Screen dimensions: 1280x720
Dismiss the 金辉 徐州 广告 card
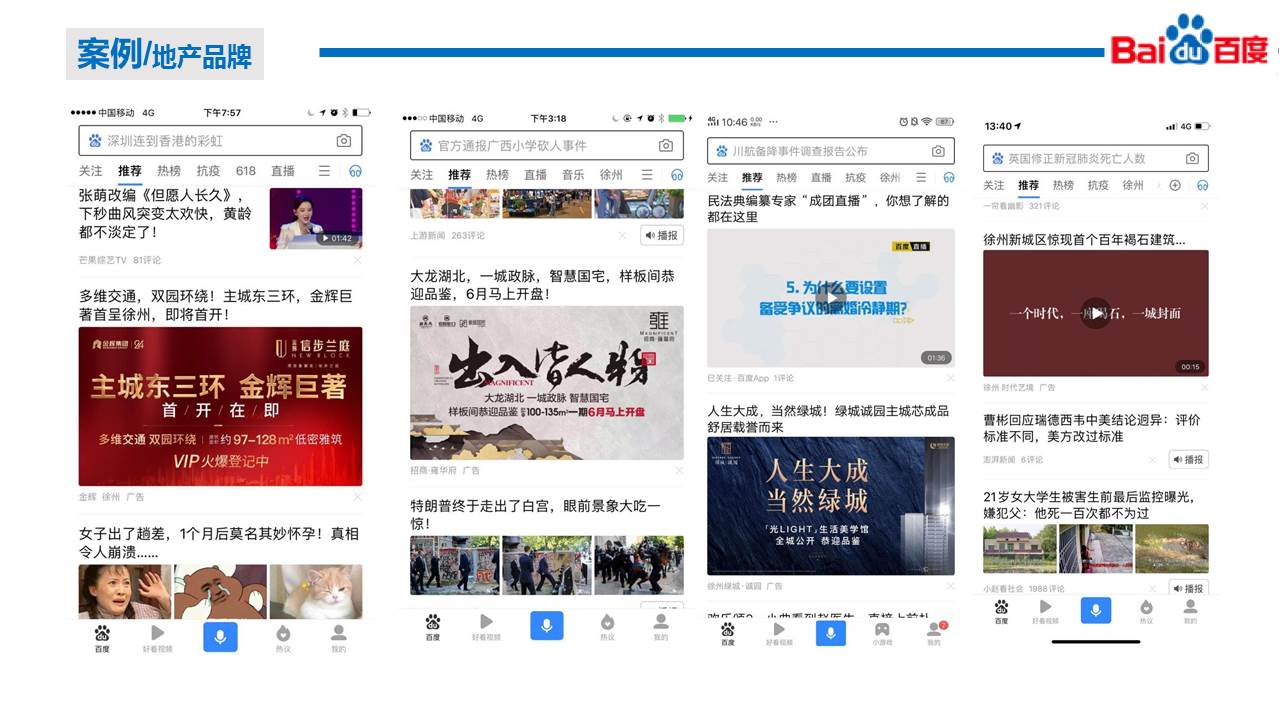(x=357, y=496)
